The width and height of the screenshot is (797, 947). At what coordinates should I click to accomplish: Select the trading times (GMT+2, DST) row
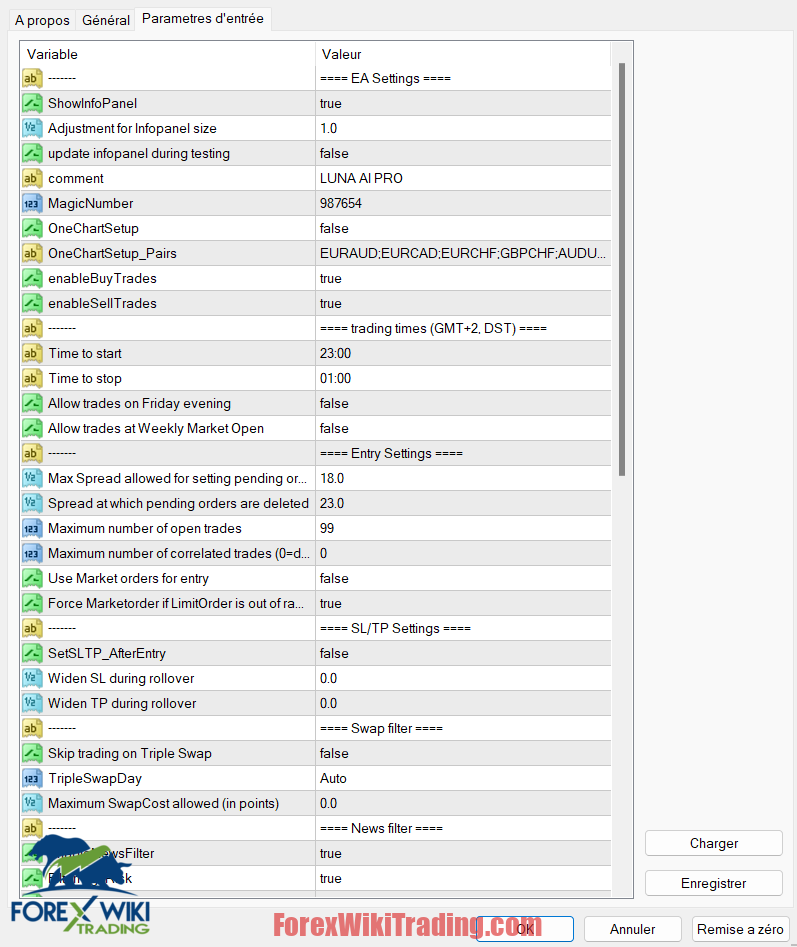(316, 329)
